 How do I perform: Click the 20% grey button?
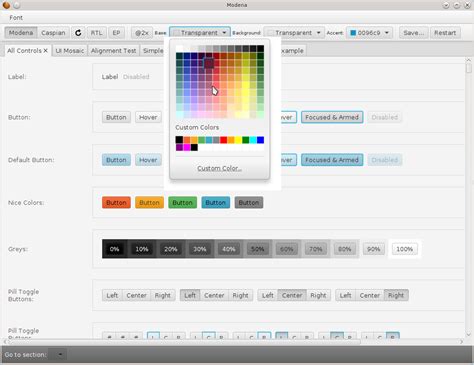coord(171,249)
